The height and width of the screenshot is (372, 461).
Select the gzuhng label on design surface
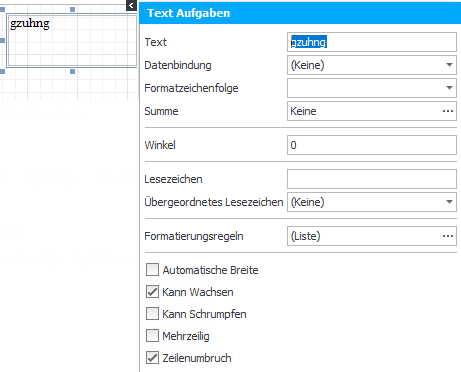click(72, 40)
